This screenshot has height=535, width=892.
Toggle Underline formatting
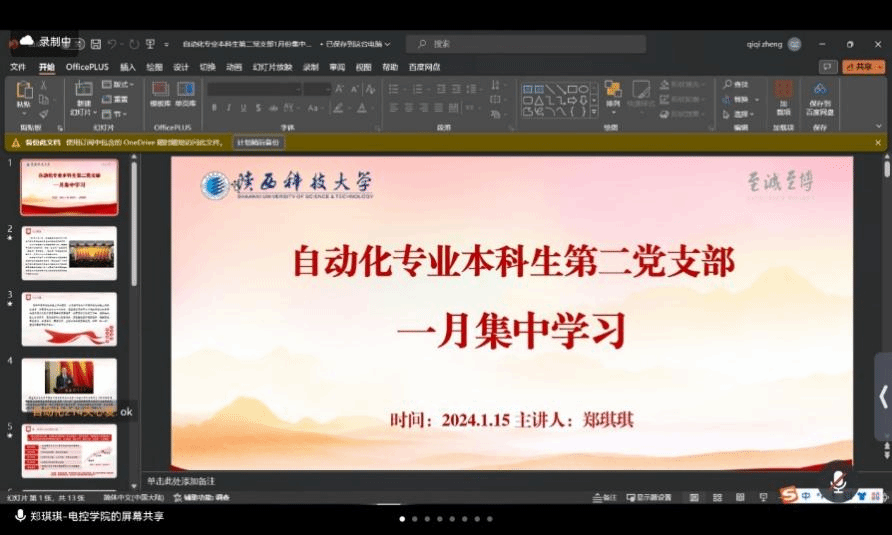[x=243, y=108]
